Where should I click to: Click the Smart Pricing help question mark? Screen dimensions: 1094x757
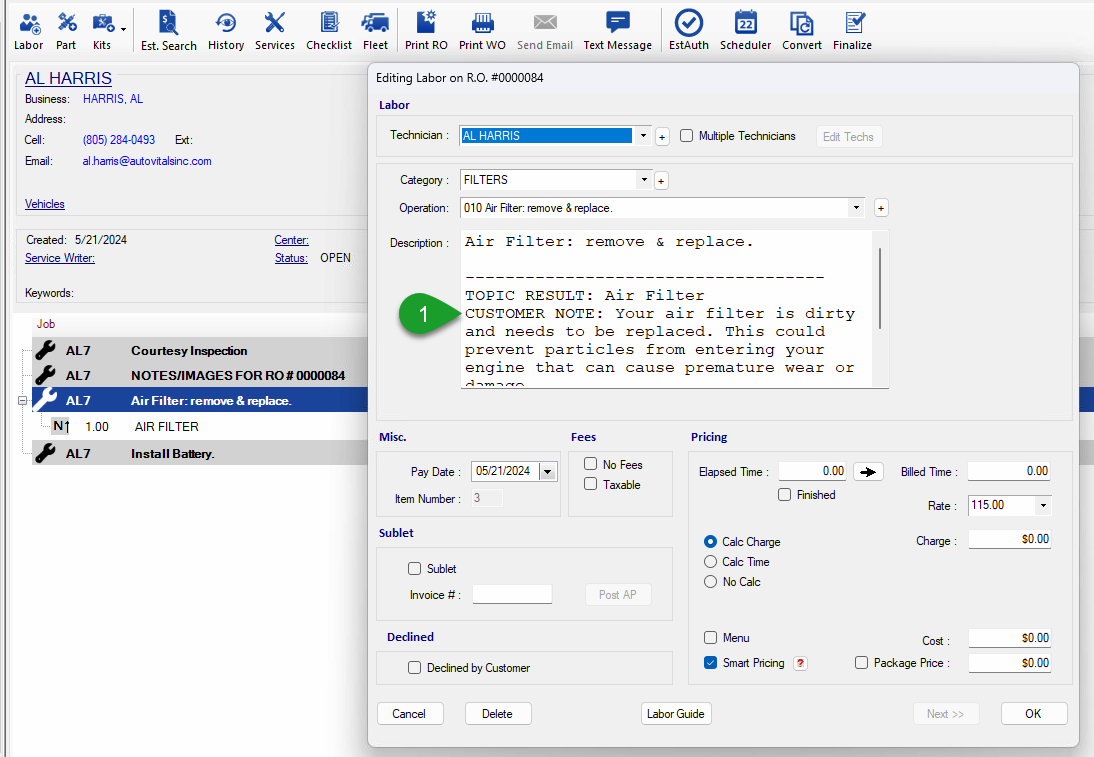click(801, 664)
